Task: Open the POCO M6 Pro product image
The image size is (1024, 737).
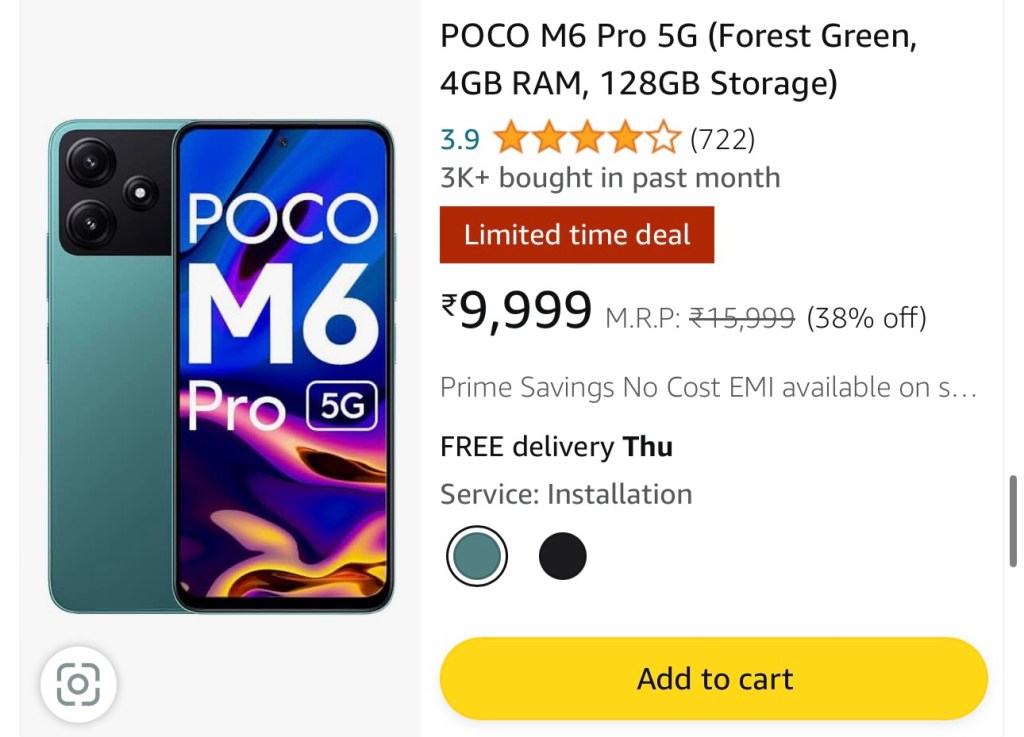Action: pyautogui.click(x=221, y=366)
